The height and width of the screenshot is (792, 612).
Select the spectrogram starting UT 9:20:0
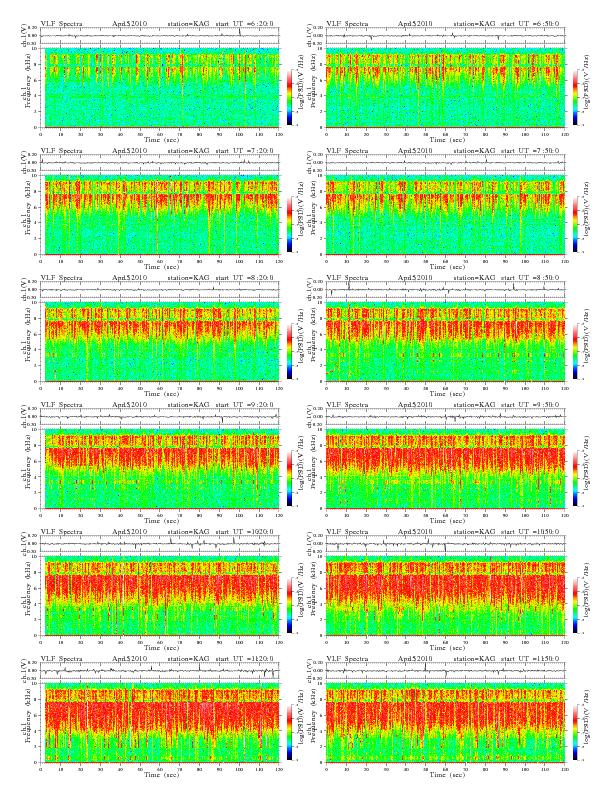pyautogui.click(x=160, y=469)
